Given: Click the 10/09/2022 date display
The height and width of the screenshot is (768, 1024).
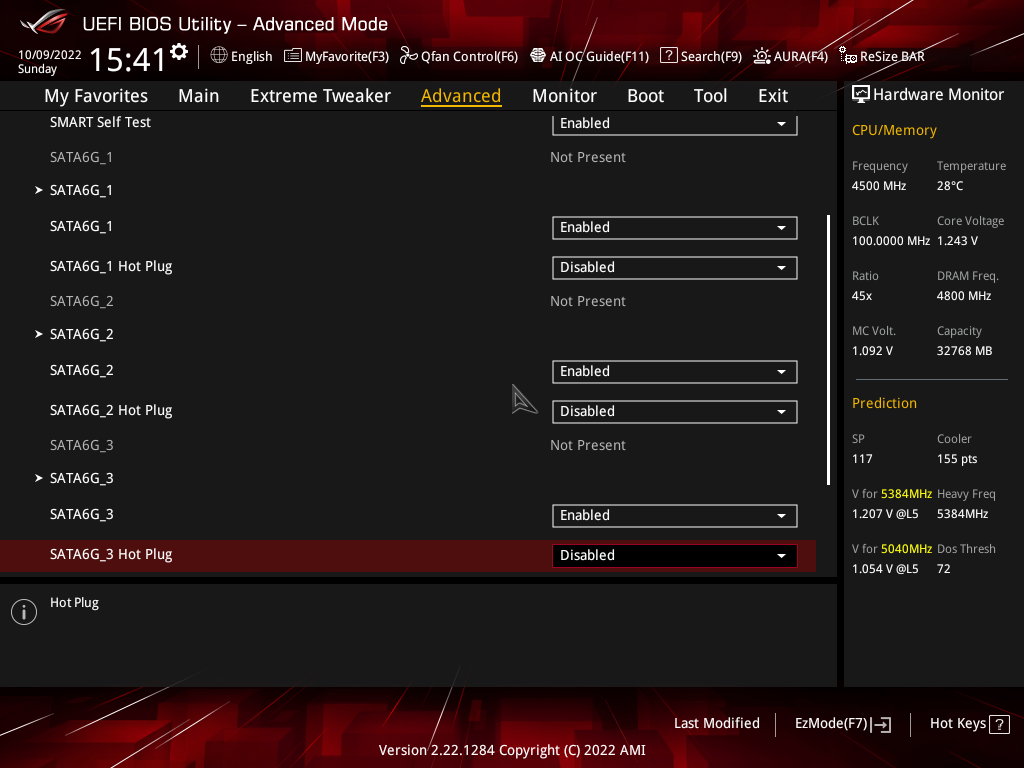Looking at the screenshot, I should 50,55.
